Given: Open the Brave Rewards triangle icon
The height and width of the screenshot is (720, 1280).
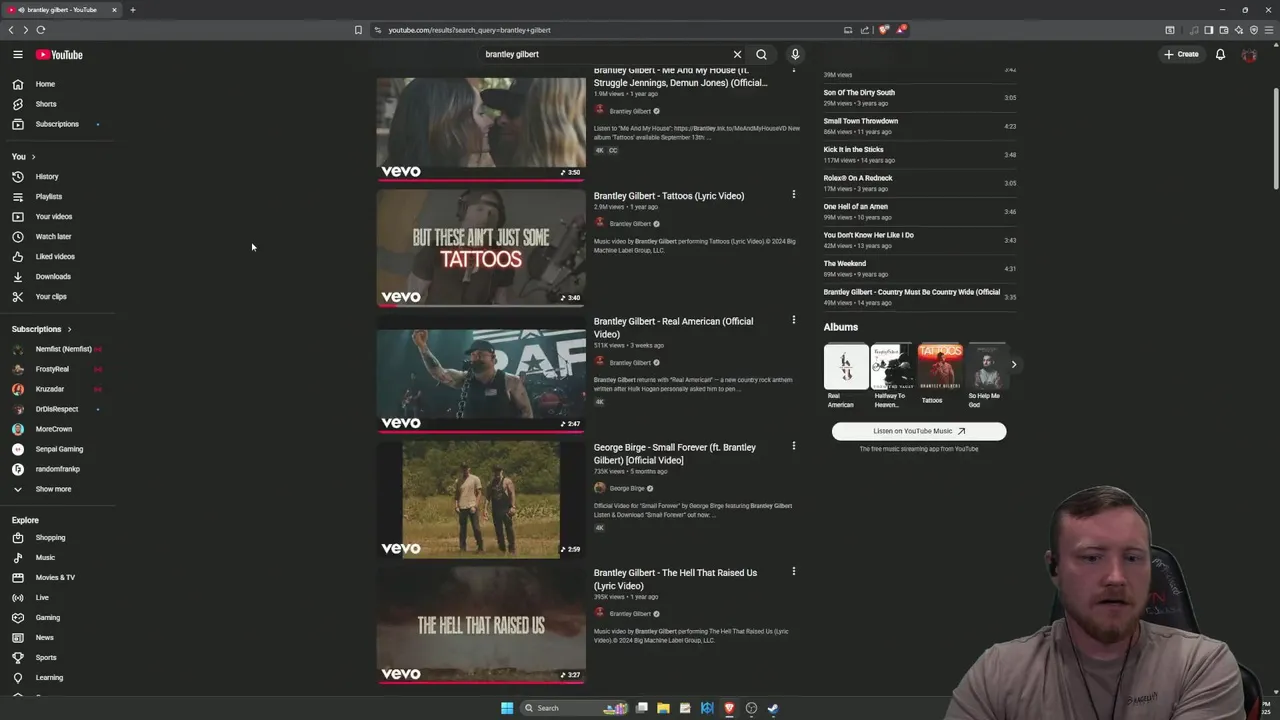Looking at the screenshot, I should pyautogui.click(x=900, y=30).
